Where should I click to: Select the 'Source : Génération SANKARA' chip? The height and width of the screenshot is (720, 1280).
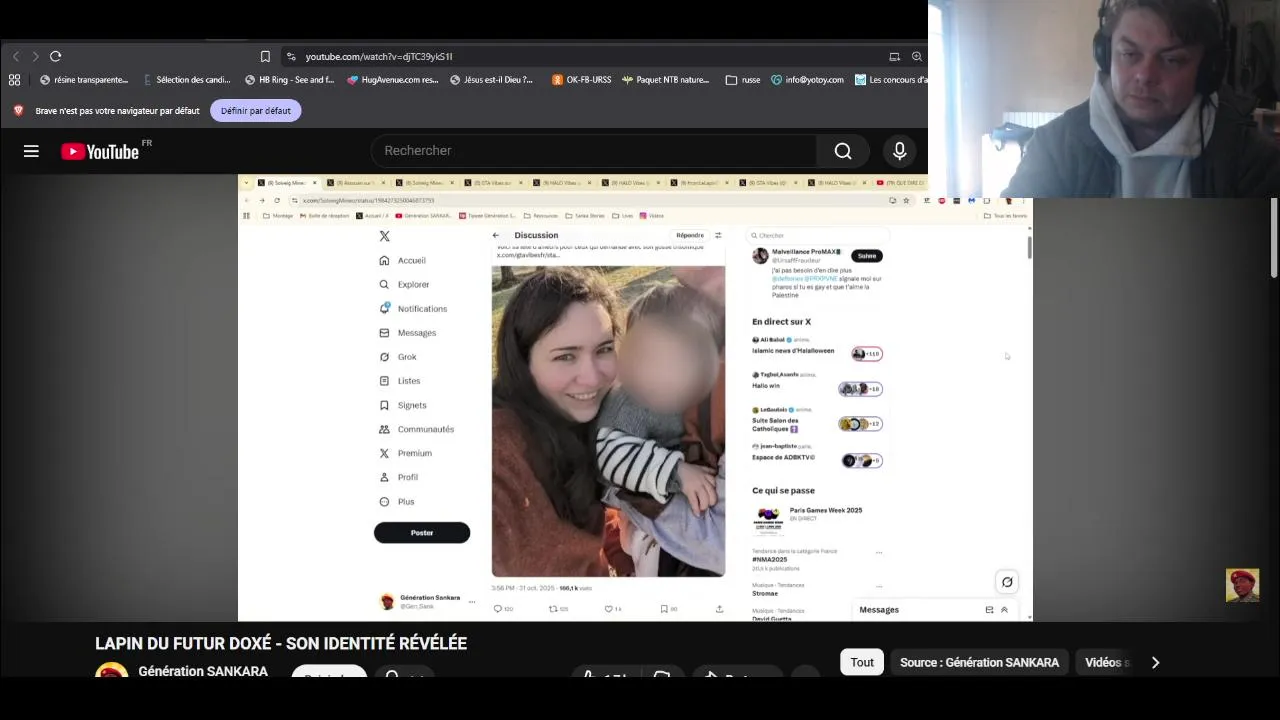(x=979, y=662)
